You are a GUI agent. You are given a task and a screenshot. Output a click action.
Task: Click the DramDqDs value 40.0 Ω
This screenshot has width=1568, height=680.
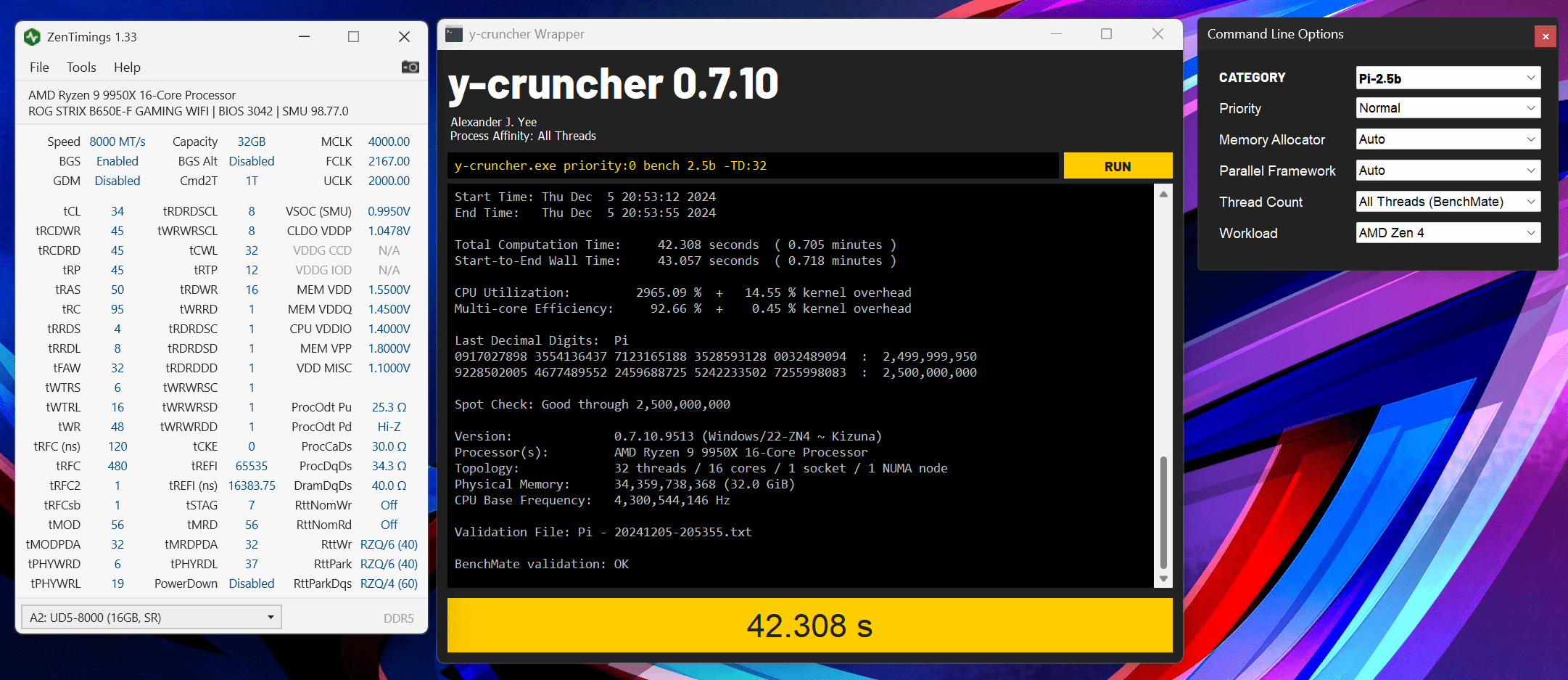[x=389, y=486]
